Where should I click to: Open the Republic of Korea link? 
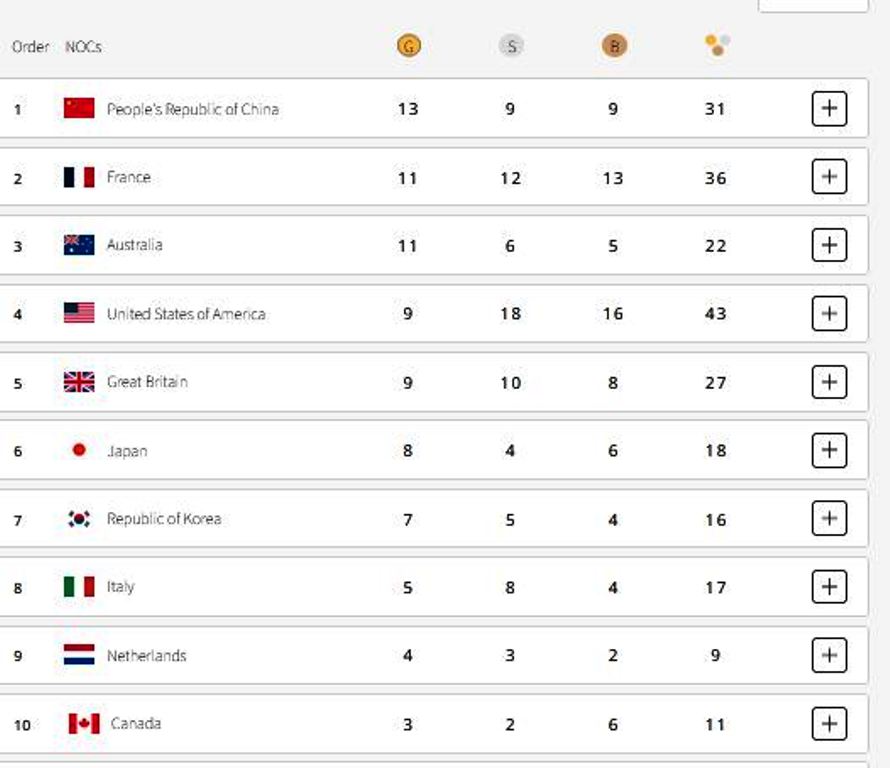coord(164,519)
